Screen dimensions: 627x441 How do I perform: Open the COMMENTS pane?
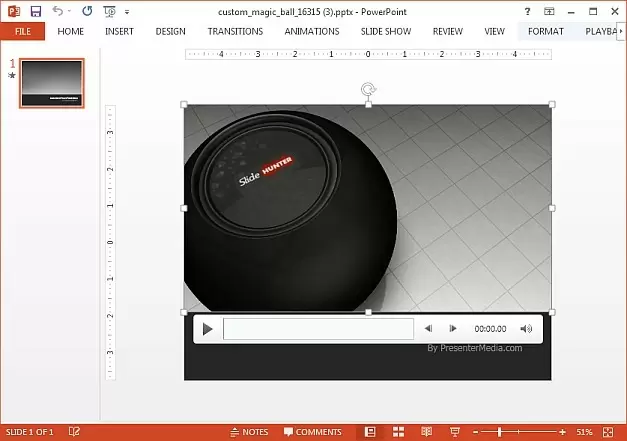312,432
